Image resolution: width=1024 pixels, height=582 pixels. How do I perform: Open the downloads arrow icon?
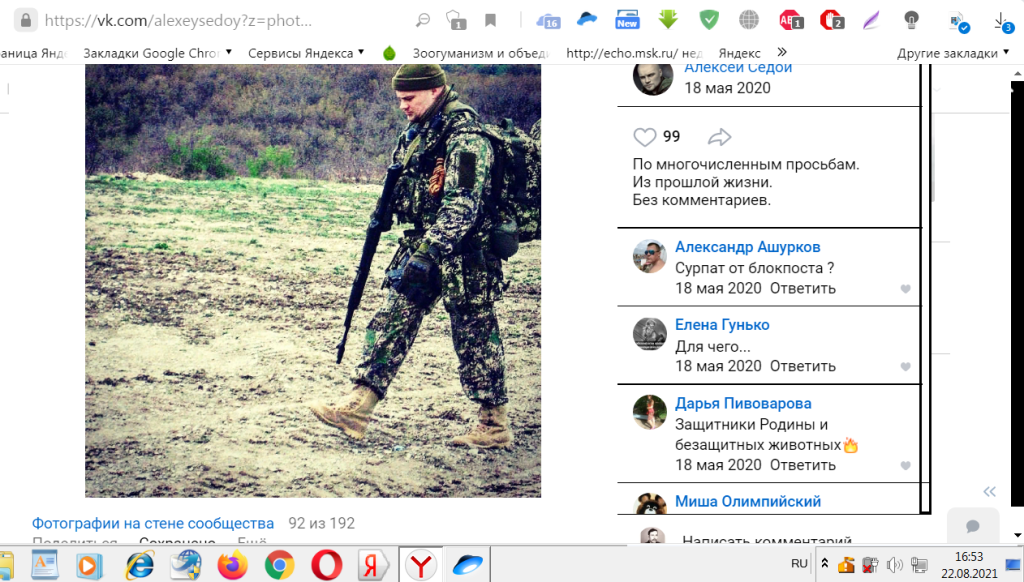1003,22
